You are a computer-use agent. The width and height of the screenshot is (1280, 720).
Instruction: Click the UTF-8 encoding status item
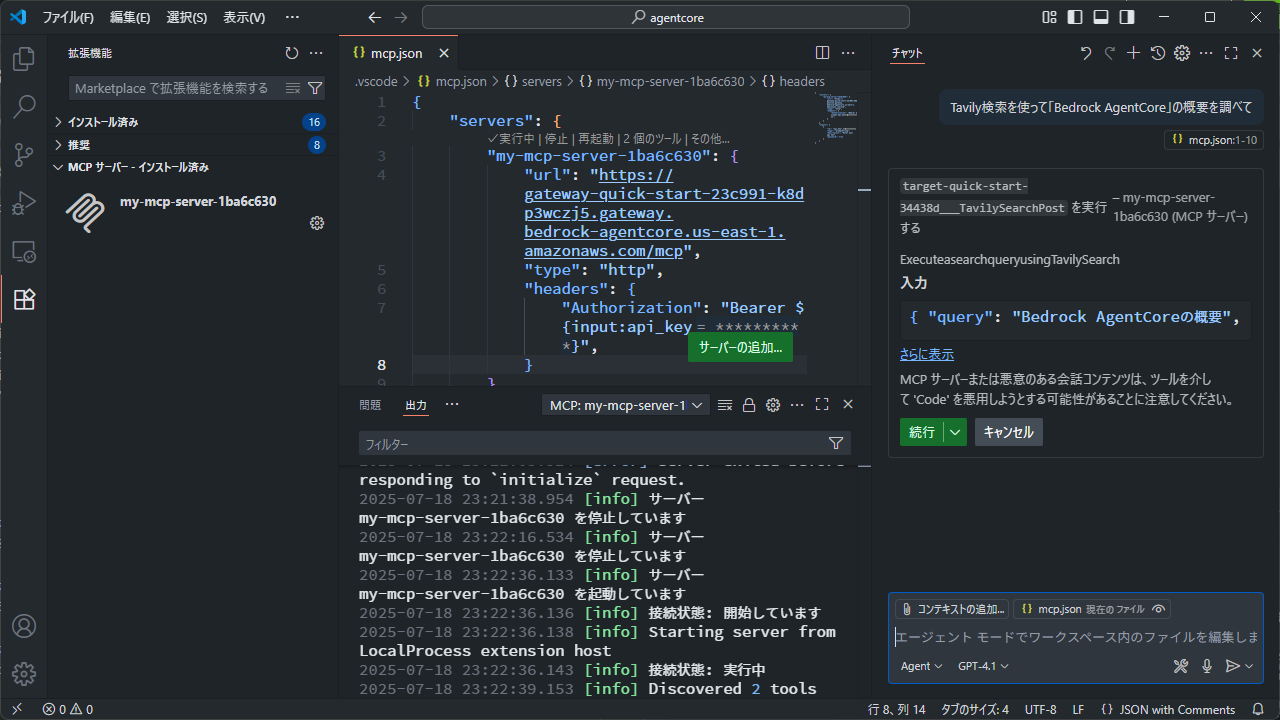(1040, 710)
